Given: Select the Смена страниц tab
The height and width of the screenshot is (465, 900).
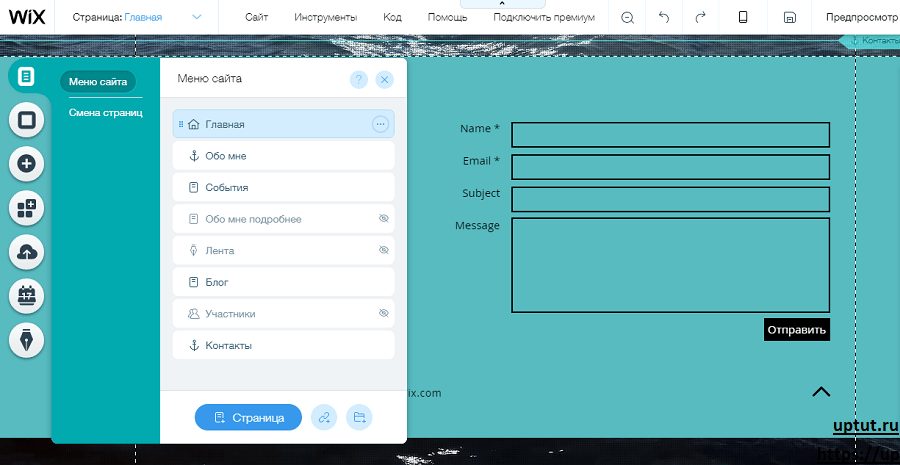Looking at the screenshot, I should pyautogui.click(x=105, y=113).
